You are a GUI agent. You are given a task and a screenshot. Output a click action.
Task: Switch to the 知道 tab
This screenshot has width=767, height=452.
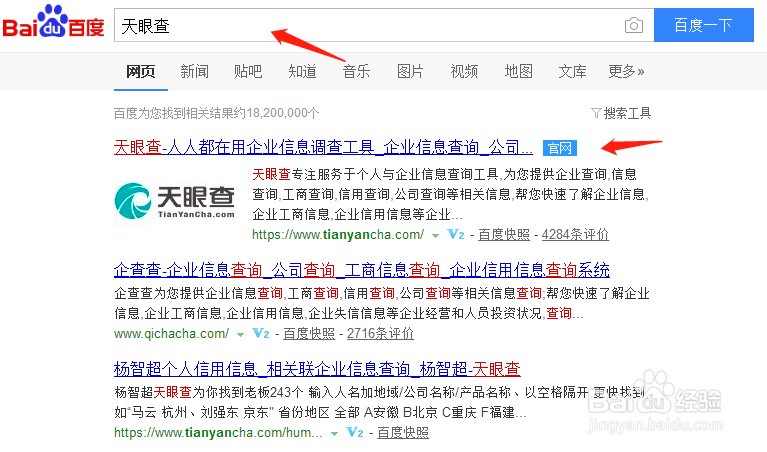point(302,71)
